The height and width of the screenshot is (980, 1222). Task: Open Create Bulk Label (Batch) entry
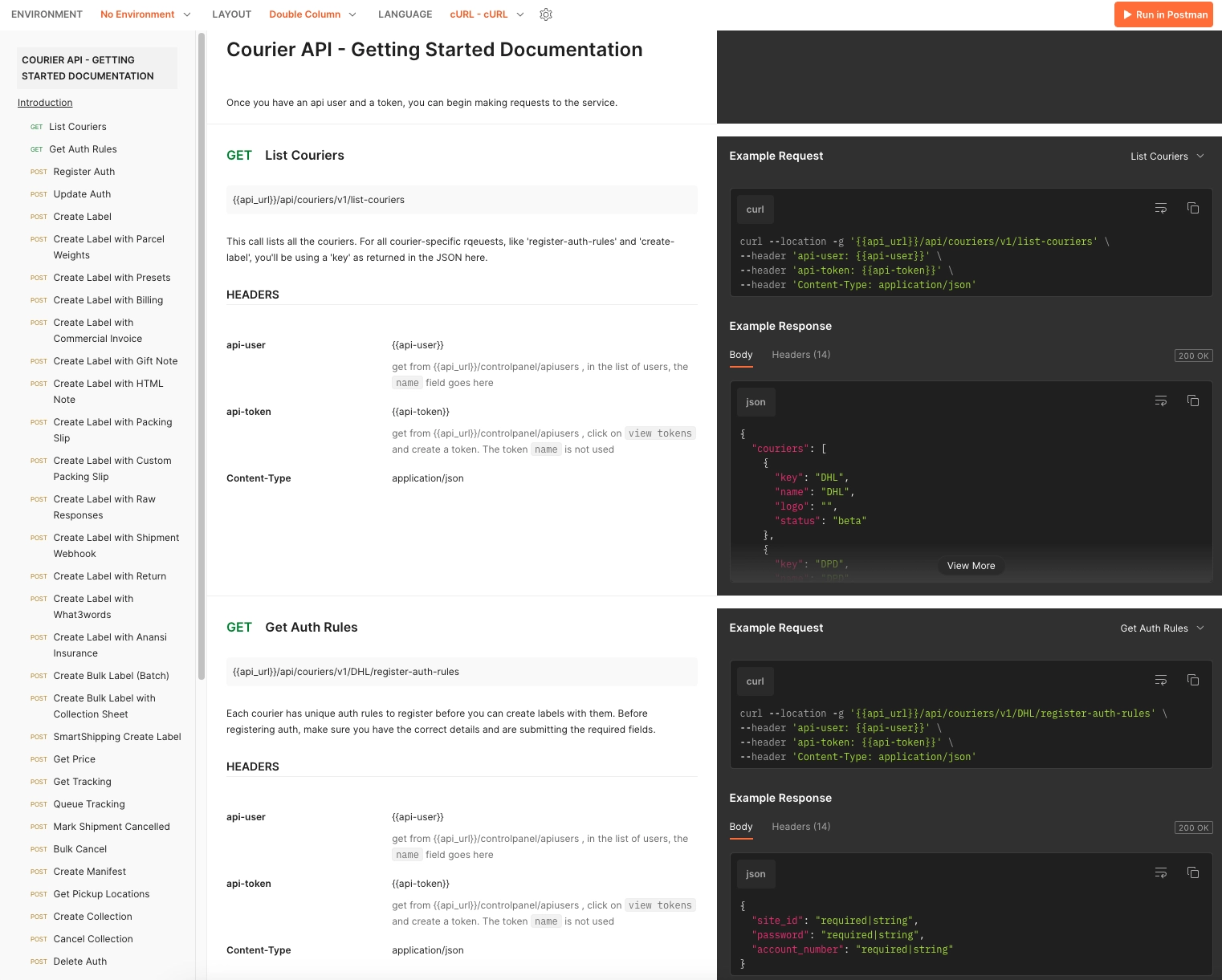111,676
